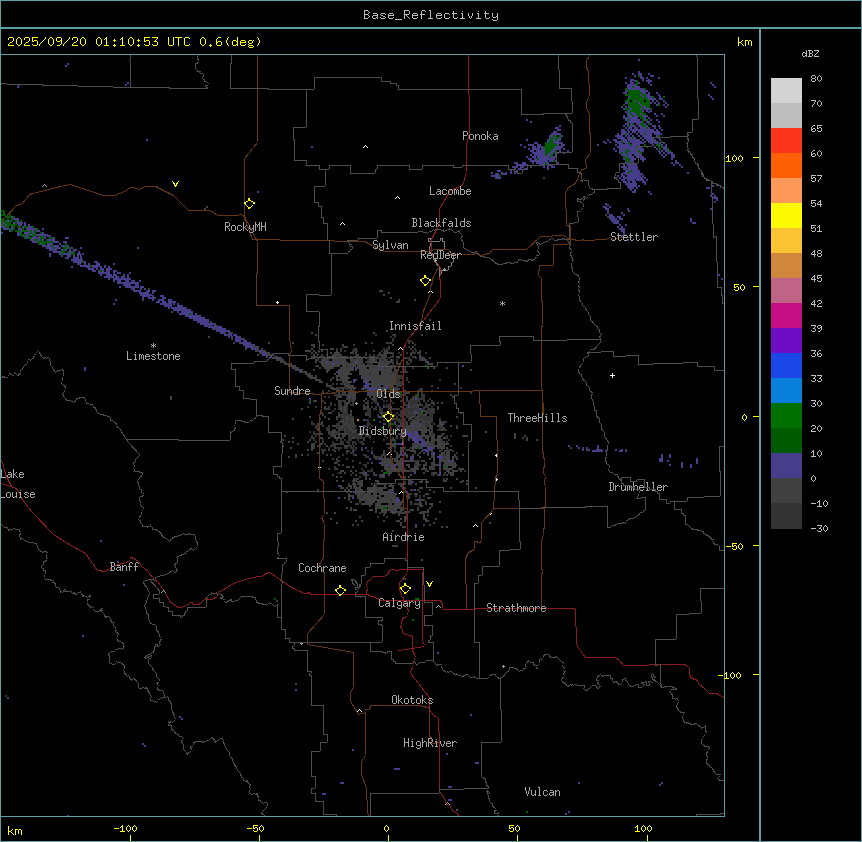Image resolution: width=862 pixels, height=842 pixels.
Task: Click the Ponoka town label
Action: [x=480, y=136]
